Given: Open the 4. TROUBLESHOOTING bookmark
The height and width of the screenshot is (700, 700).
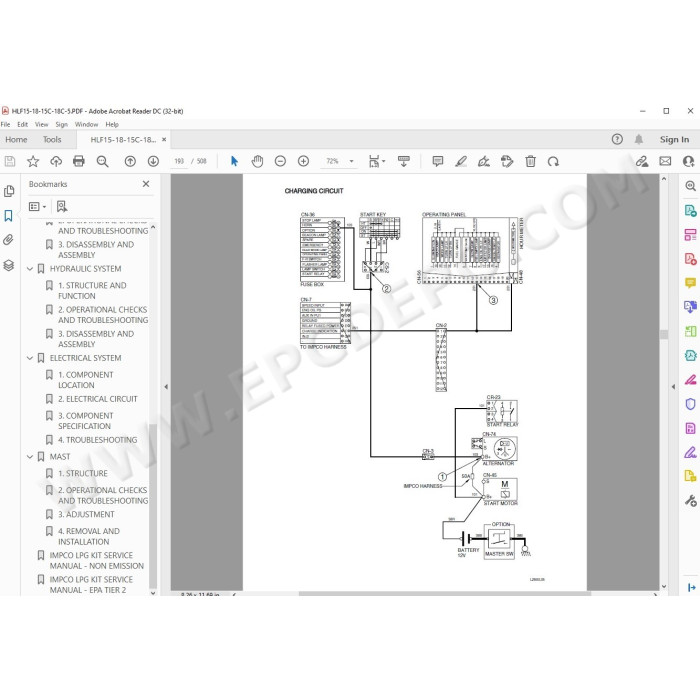Looking at the screenshot, I should point(98,440).
